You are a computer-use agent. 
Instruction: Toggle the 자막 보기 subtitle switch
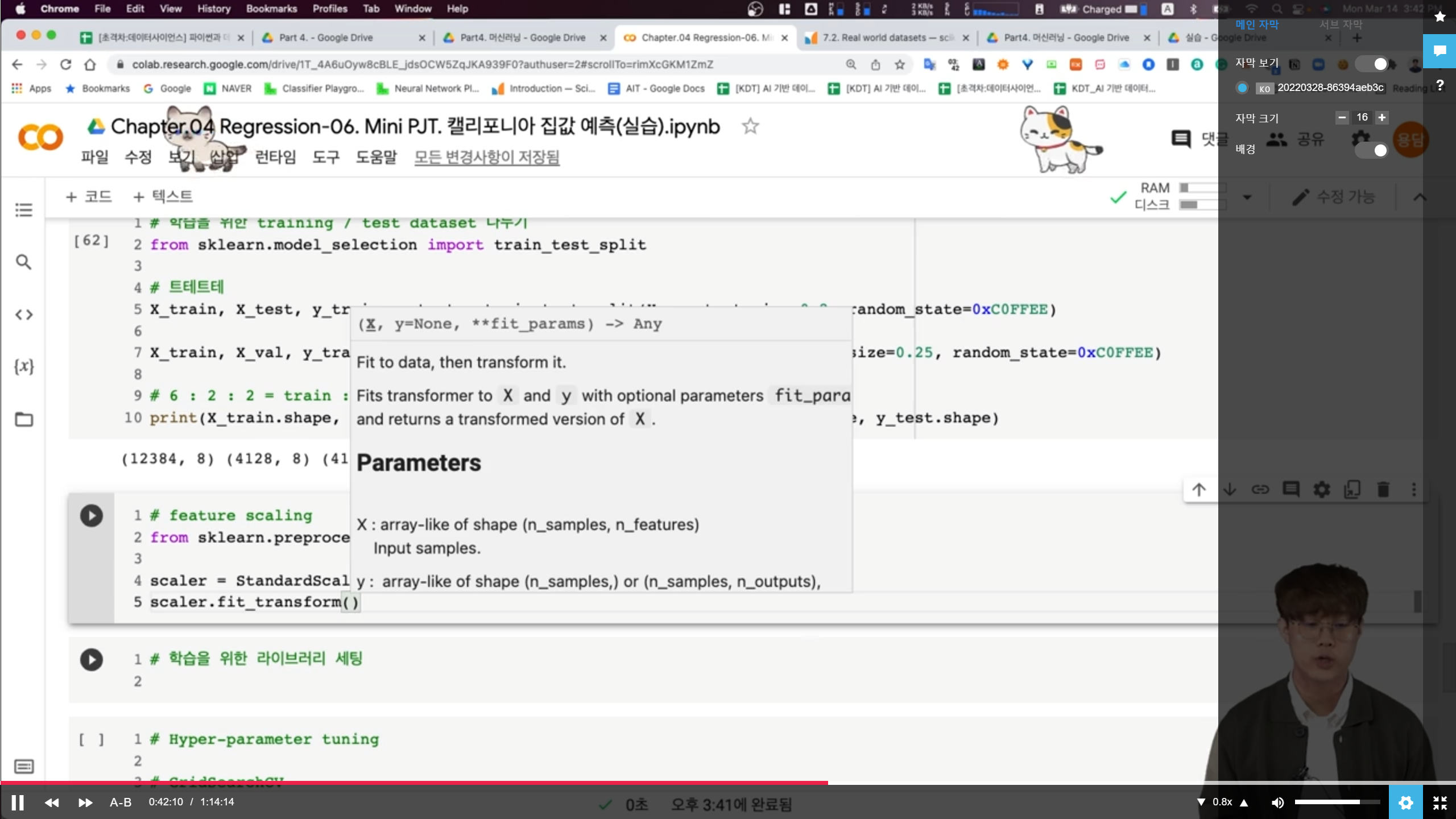(1372, 64)
